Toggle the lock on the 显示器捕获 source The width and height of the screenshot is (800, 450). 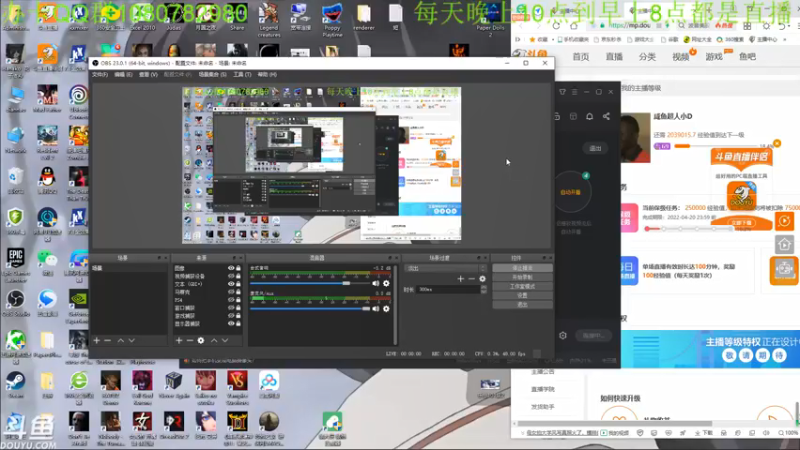tap(238, 323)
